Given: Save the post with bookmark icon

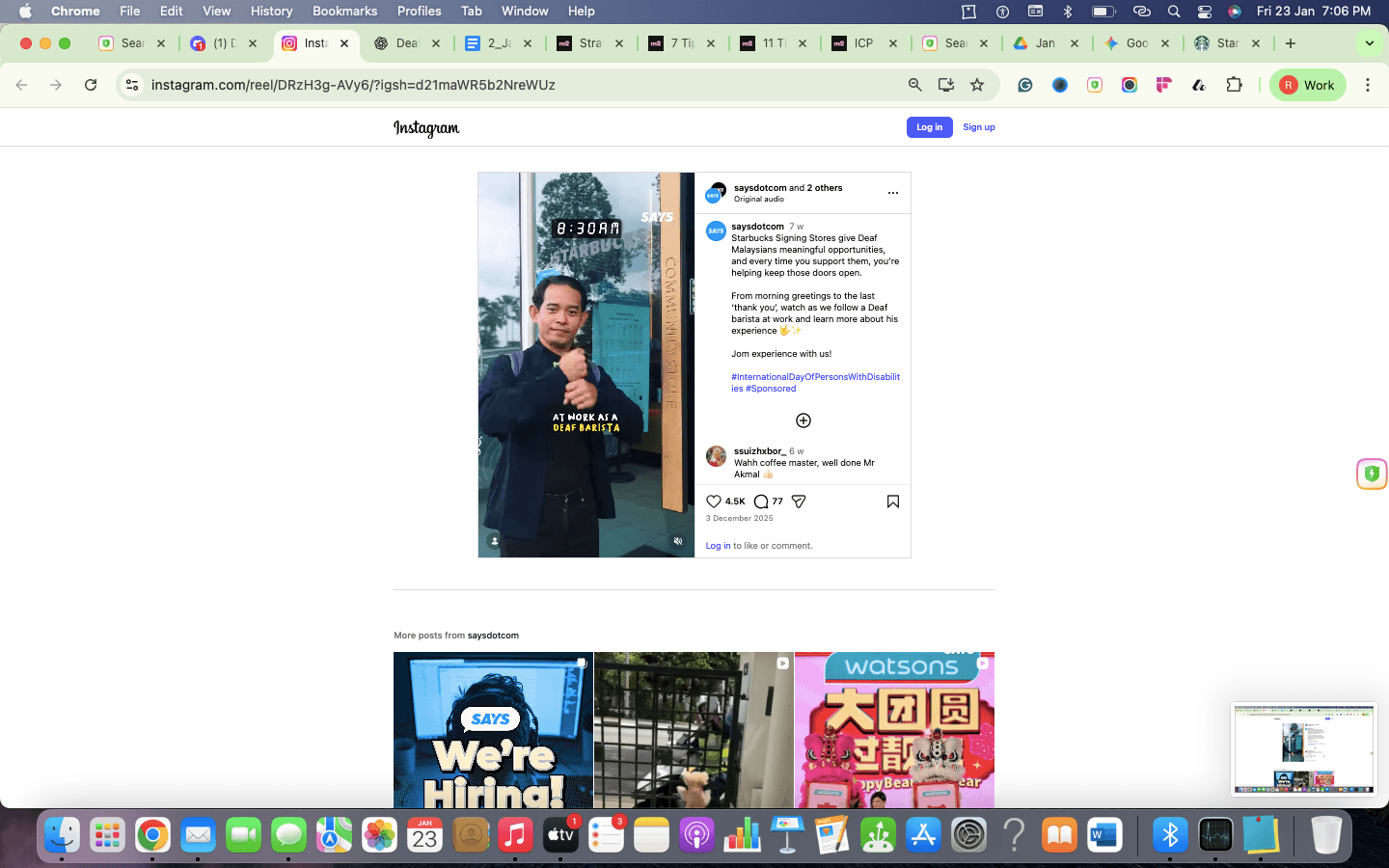Looking at the screenshot, I should [x=893, y=502].
